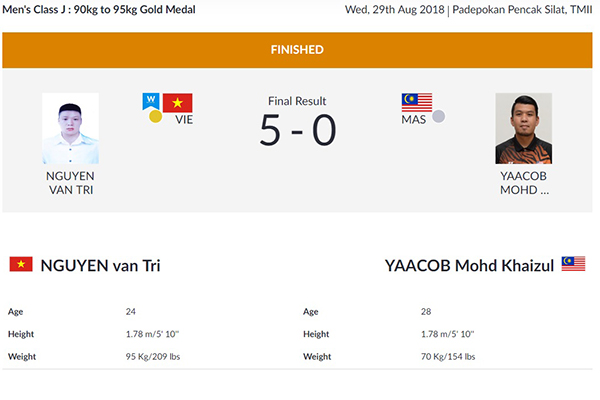
Task: Click the VIE country code label
Action: (184, 120)
